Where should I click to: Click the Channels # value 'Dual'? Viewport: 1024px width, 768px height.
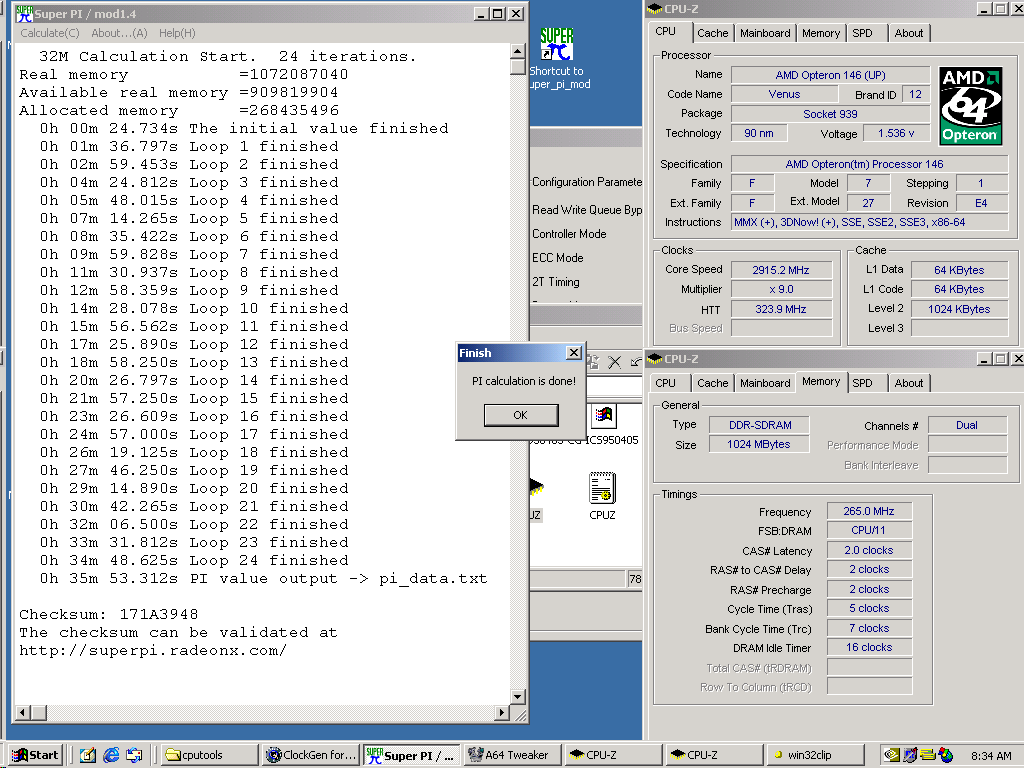tap(967, 425)
